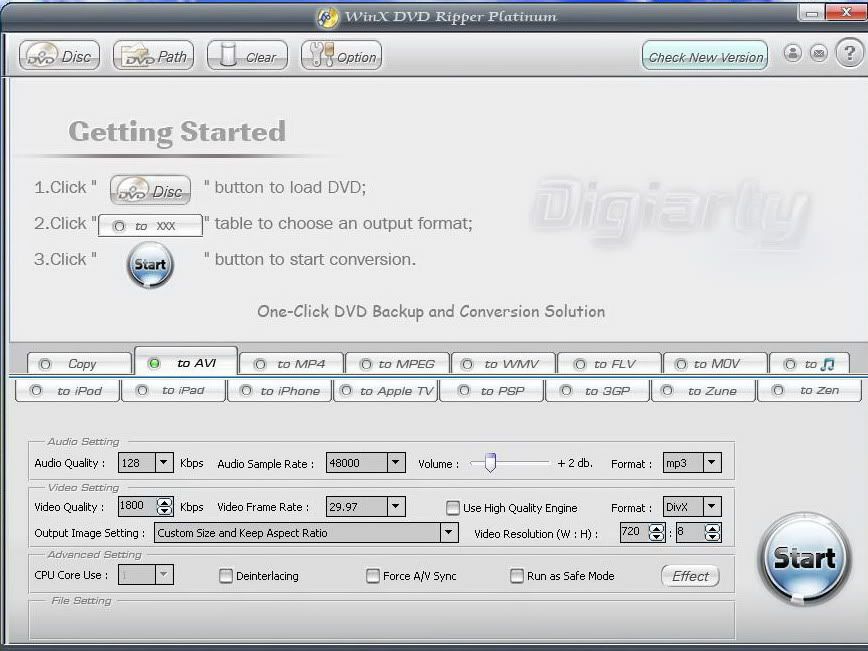The image size is (868, 651).
Task: Open the Effect settings button
Action: (x=690, y=576)
